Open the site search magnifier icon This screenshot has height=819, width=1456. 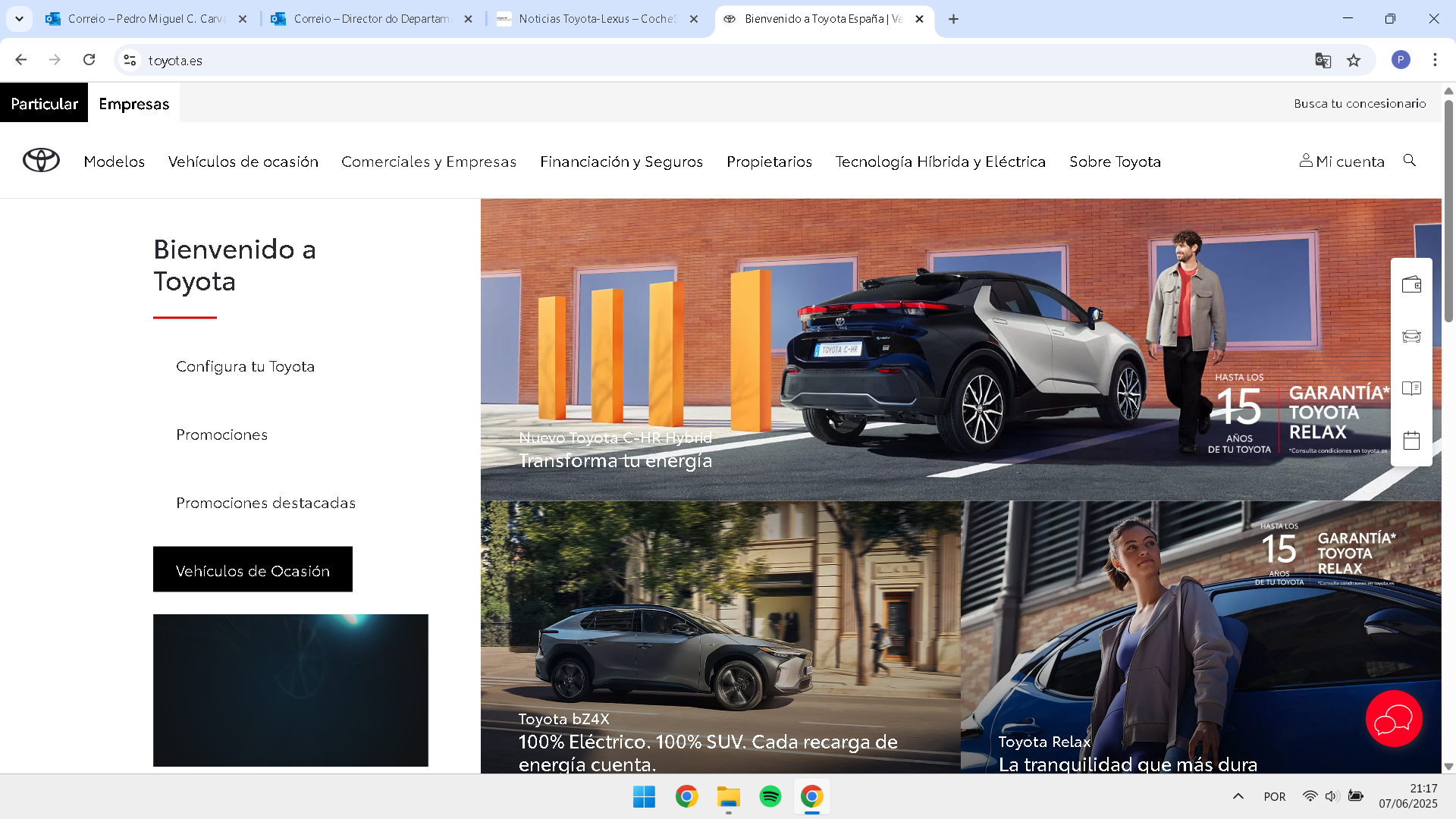[x=1410, y=160]
